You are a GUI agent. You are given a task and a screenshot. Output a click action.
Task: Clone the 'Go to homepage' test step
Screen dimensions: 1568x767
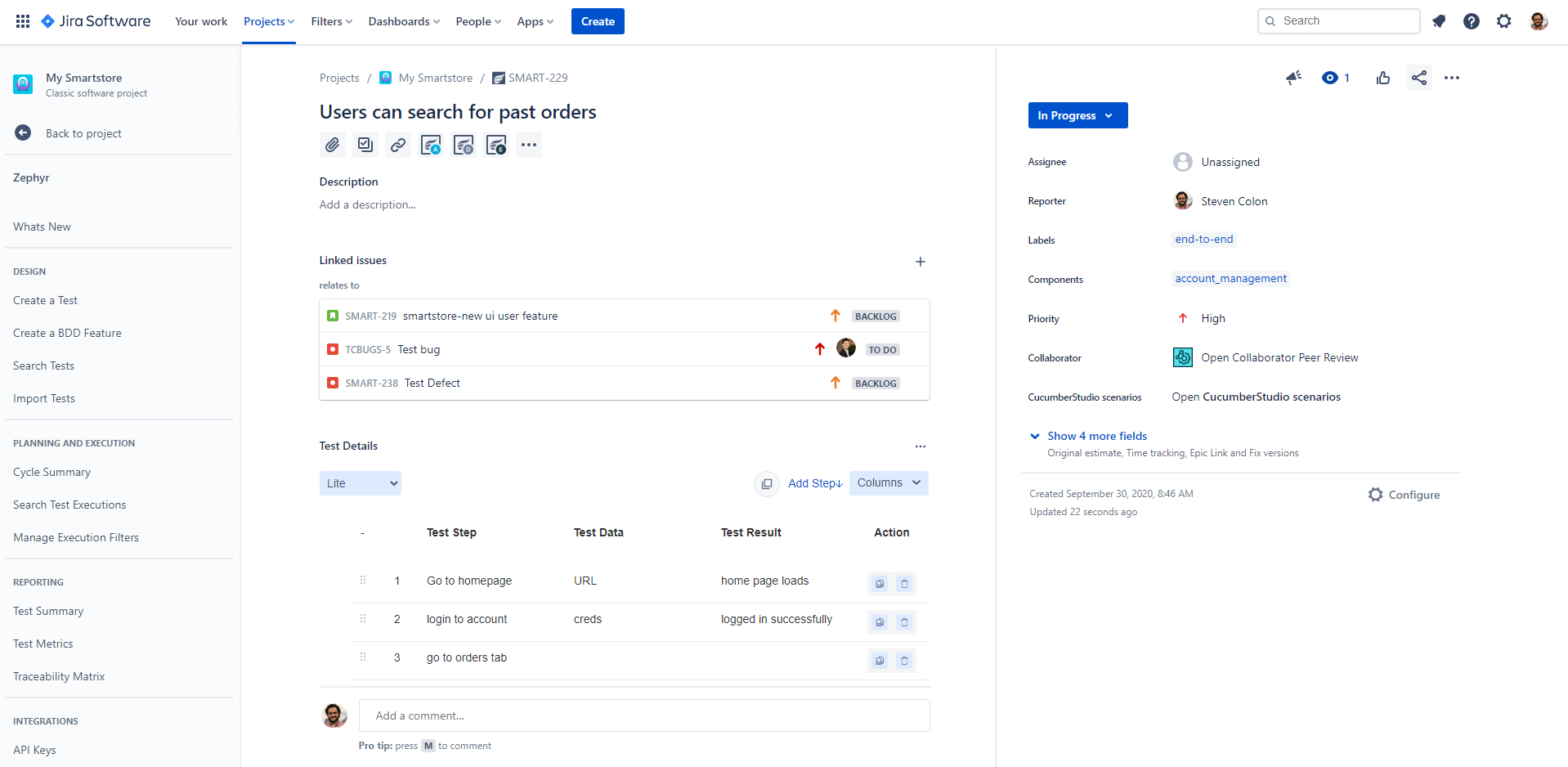pos(880,584)
